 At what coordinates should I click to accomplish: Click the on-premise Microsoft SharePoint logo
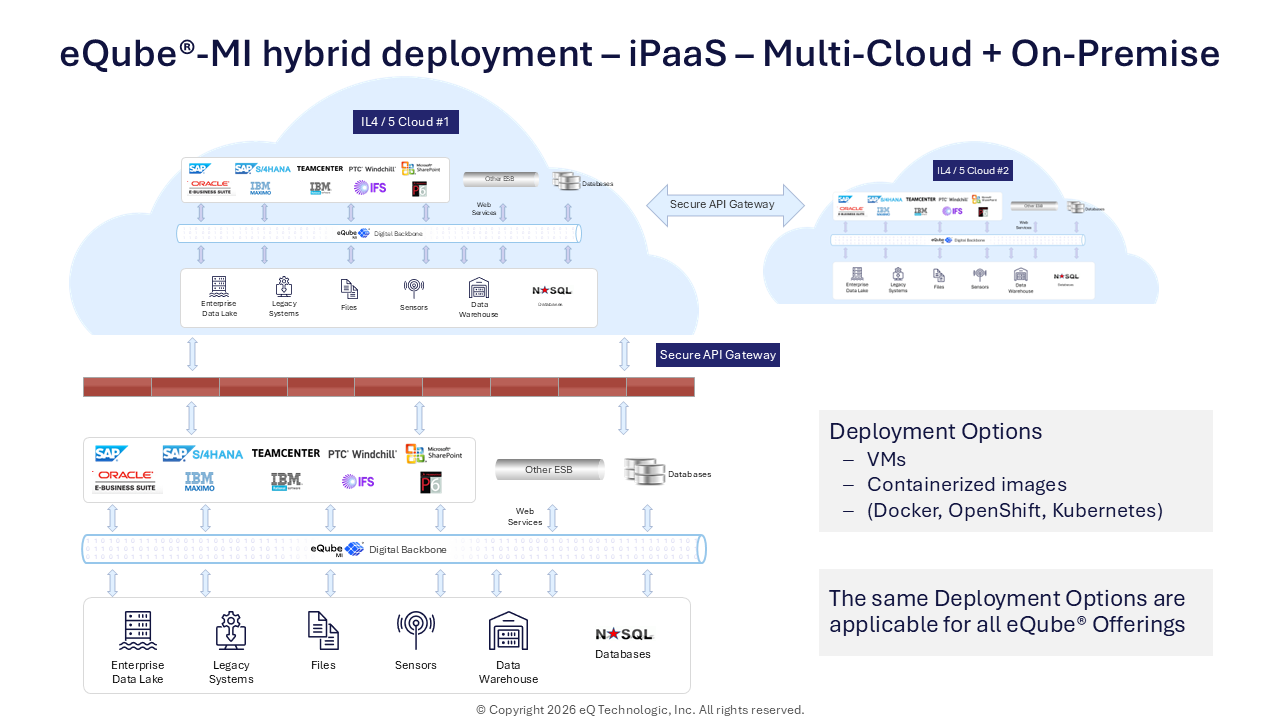click(x=434, y=453)
